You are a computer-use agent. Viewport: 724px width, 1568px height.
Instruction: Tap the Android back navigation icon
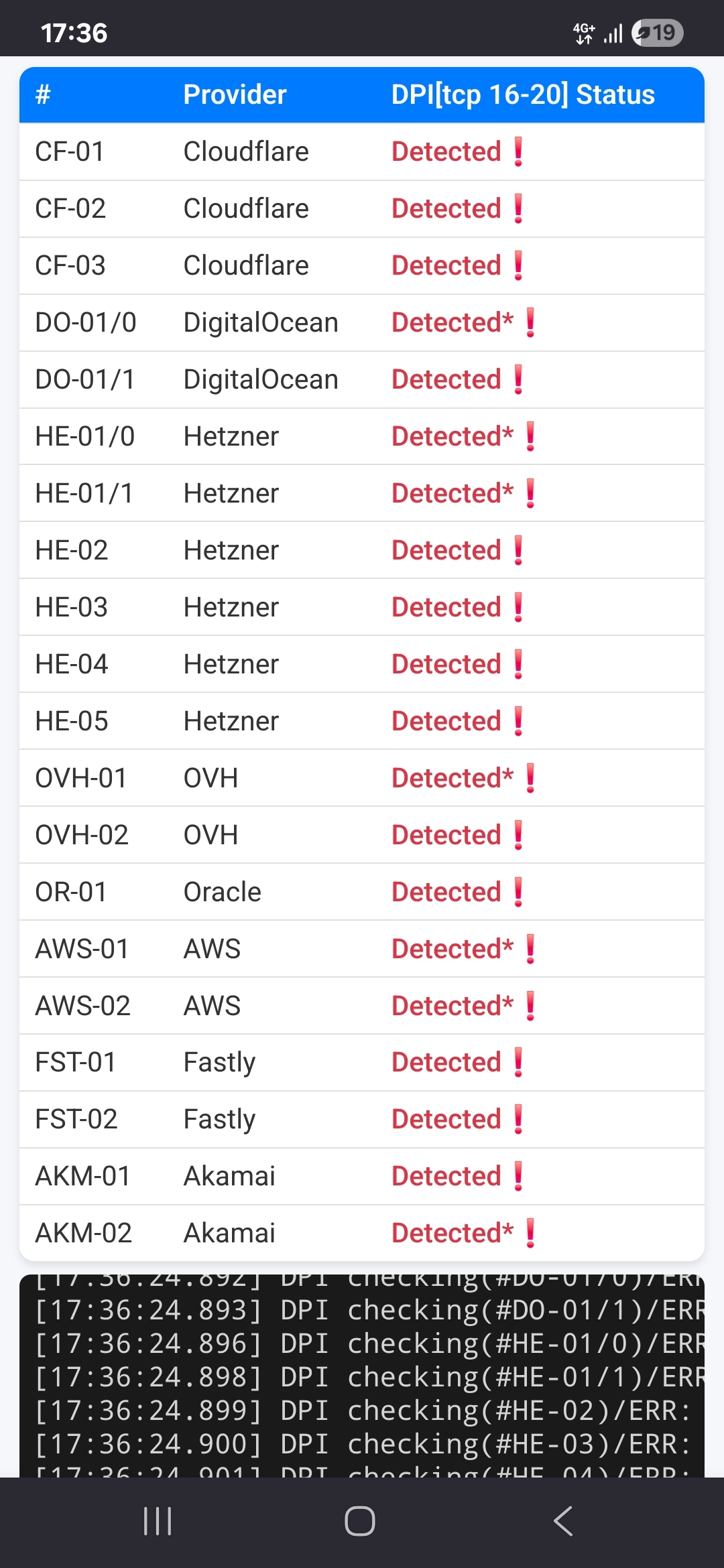[563, 1521]
